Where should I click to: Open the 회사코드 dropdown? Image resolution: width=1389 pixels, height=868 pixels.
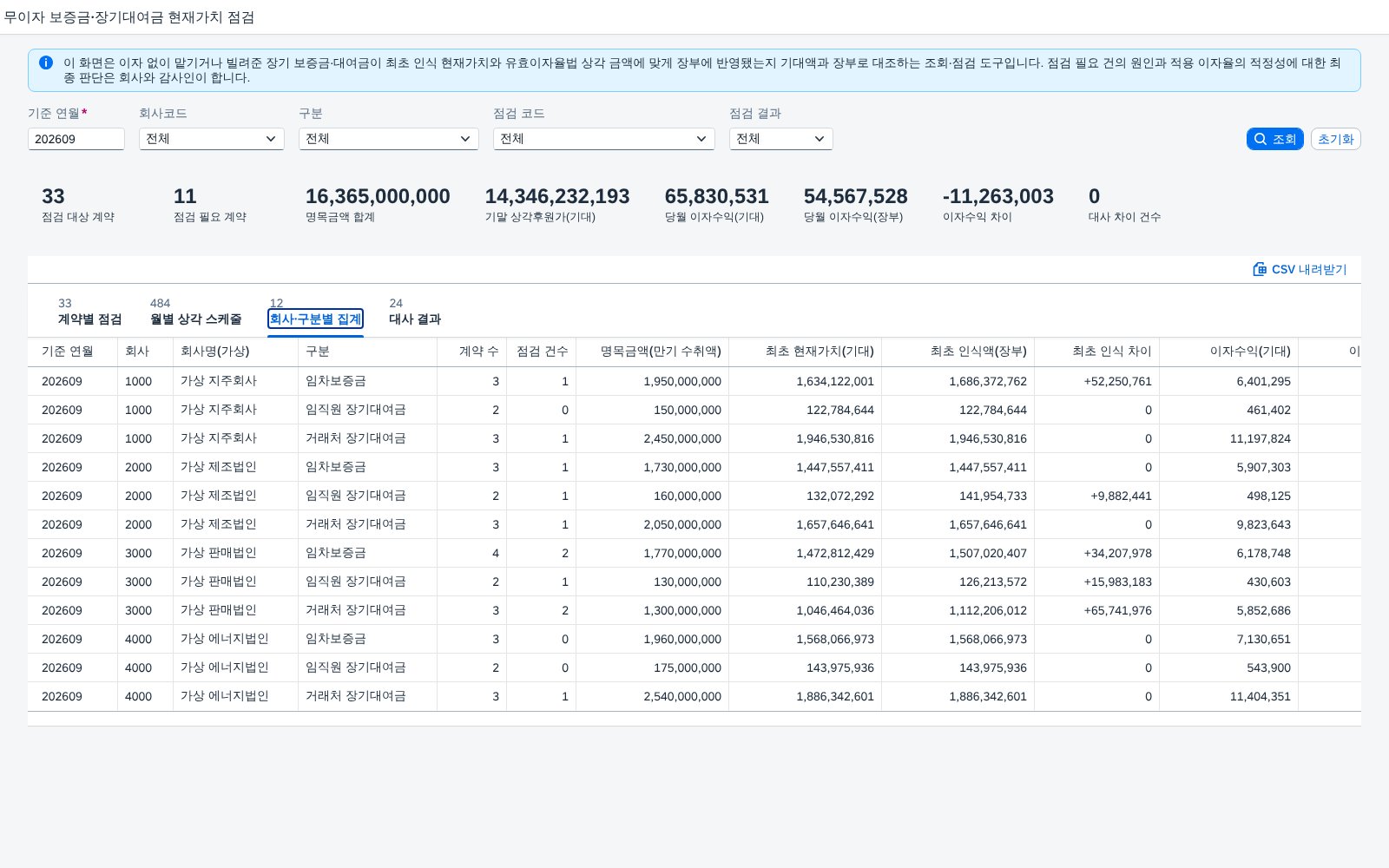coord(212,139)
